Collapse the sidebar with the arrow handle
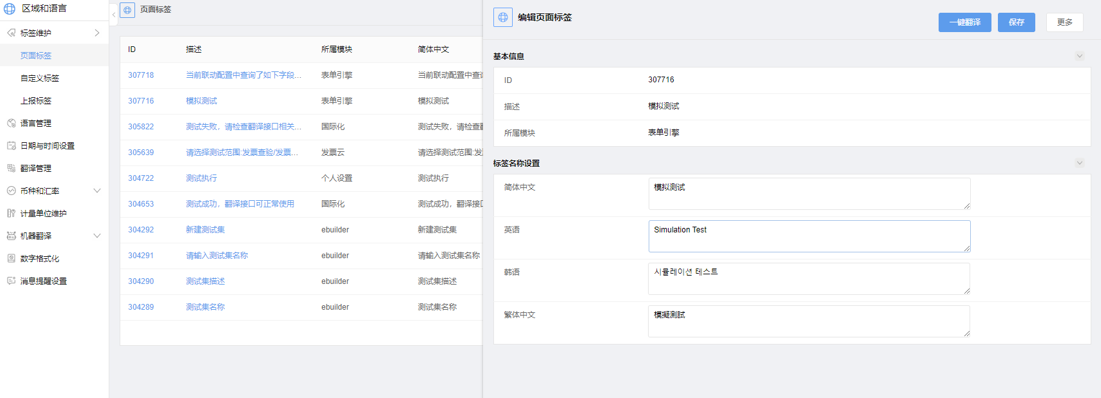 click(x=114, y=14)
